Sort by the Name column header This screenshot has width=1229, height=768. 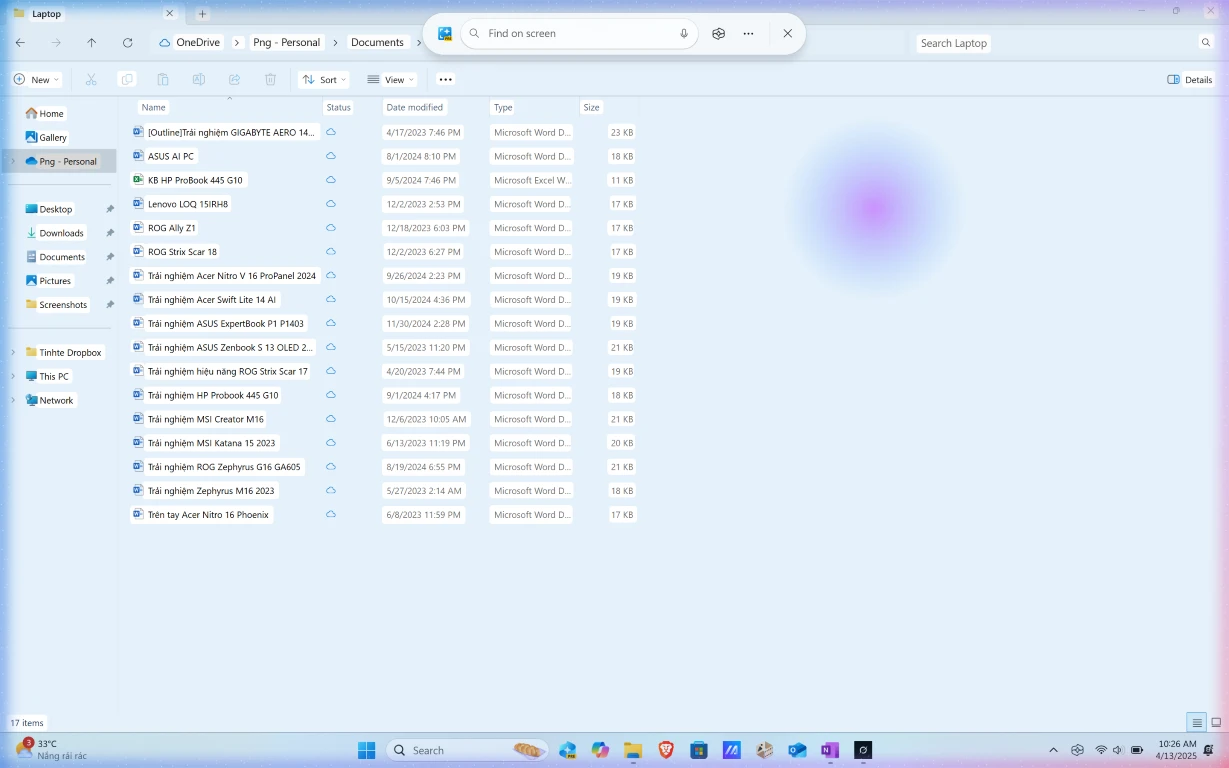click(x=153, y=107)
